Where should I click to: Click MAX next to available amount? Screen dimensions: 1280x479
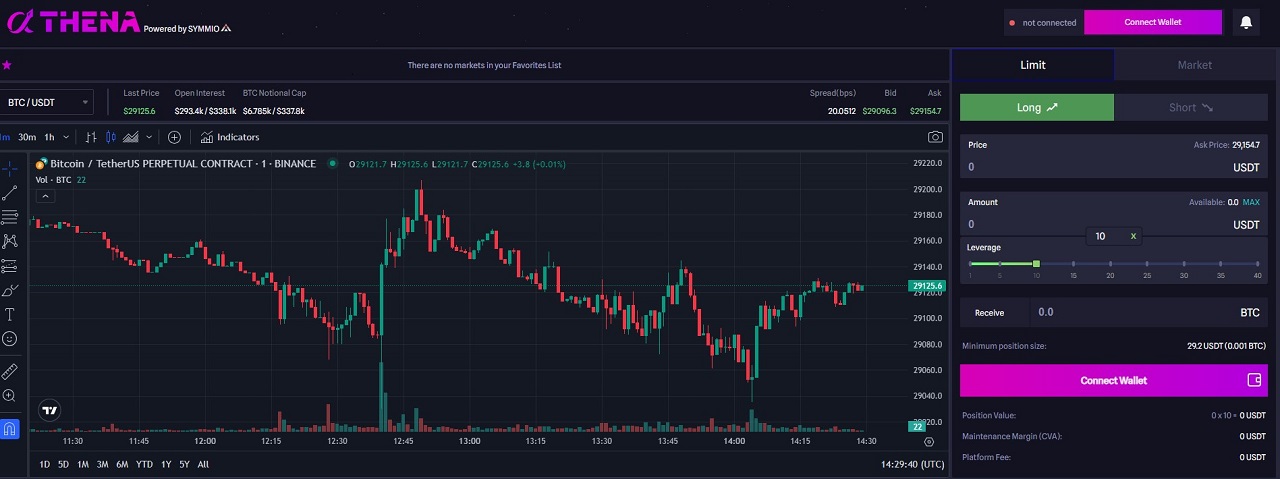(1251, 202)
